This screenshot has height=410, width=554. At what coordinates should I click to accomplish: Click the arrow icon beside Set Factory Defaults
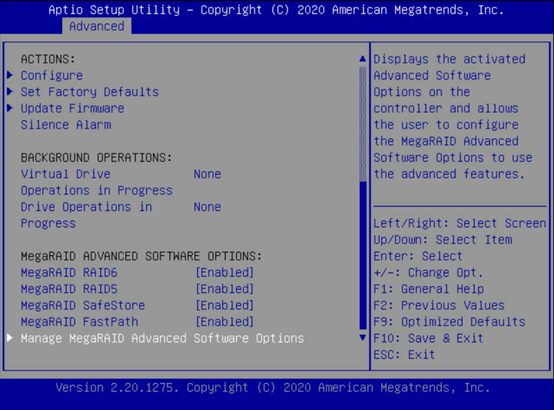click(10, 92)
